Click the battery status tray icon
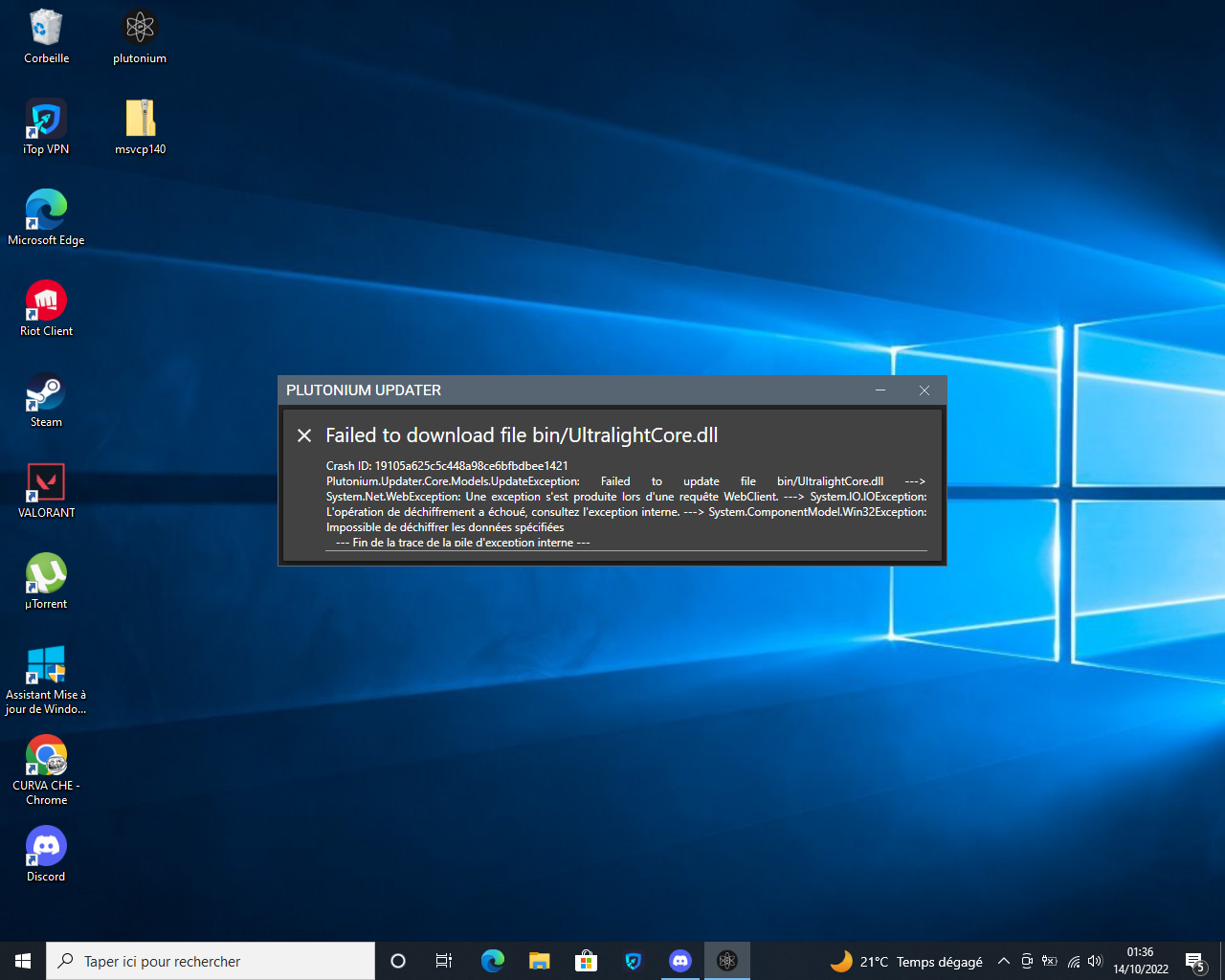Viewport: 1225px width, 980px height. [x=1050, y=962]
